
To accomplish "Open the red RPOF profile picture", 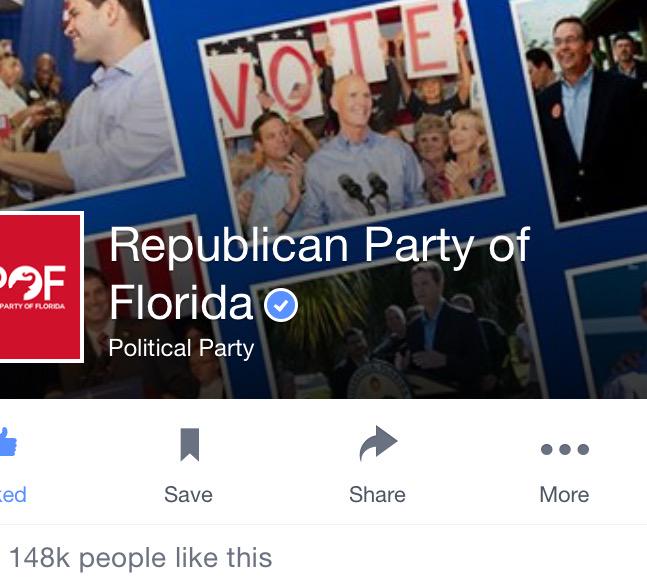I will (x=41, y=287).
